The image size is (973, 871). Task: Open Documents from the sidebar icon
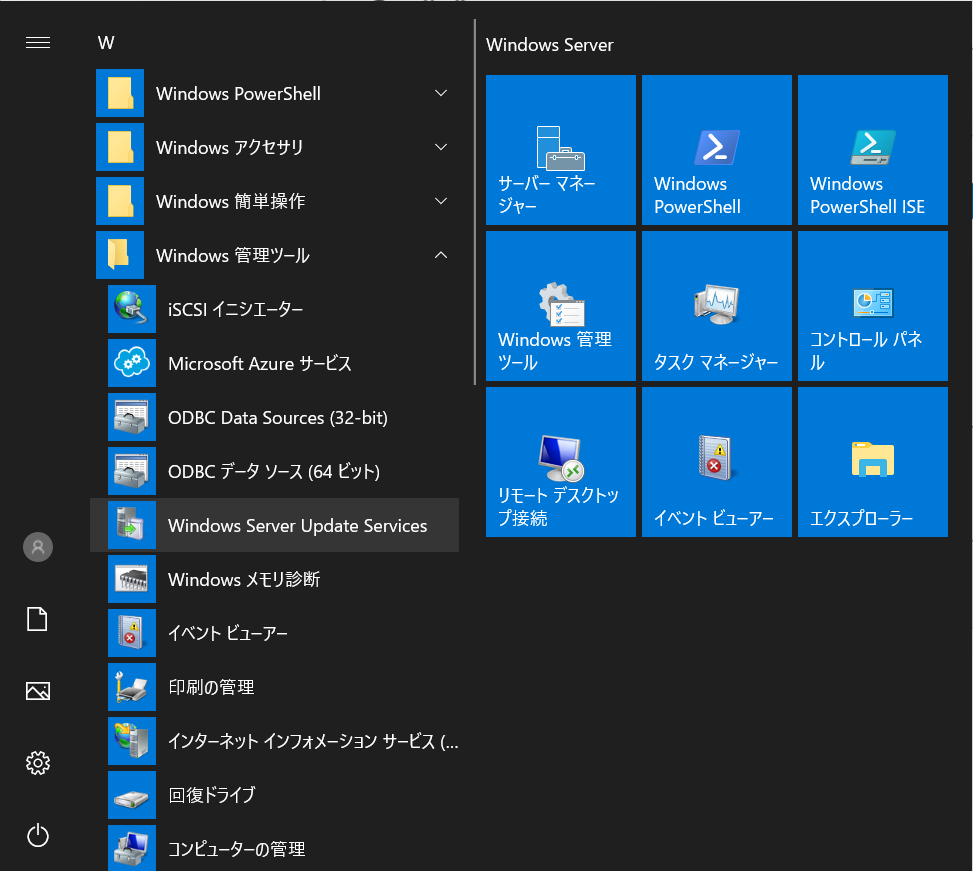pos(37,619)
